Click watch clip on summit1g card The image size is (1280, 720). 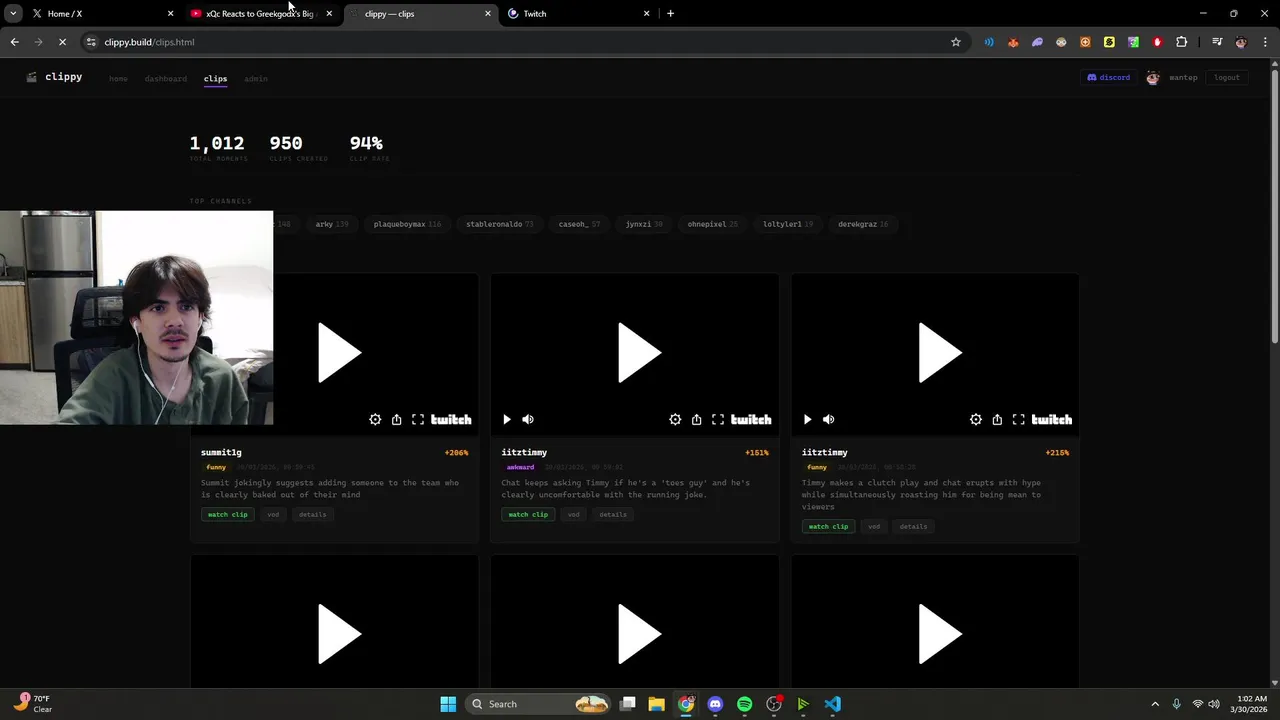227,515
